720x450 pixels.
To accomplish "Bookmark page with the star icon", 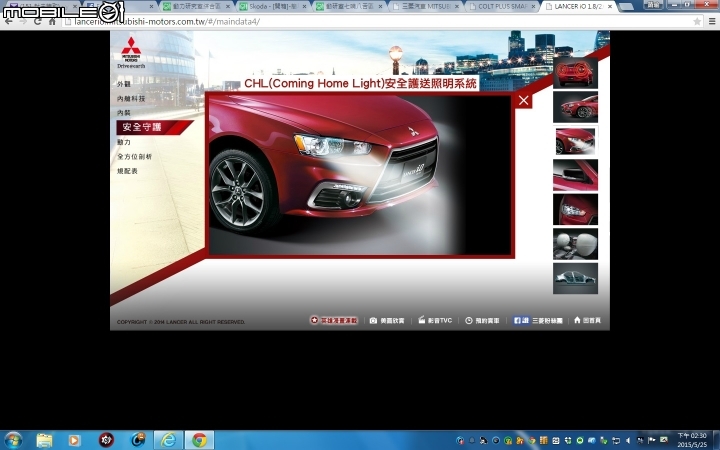I will (x=697, y=22).
